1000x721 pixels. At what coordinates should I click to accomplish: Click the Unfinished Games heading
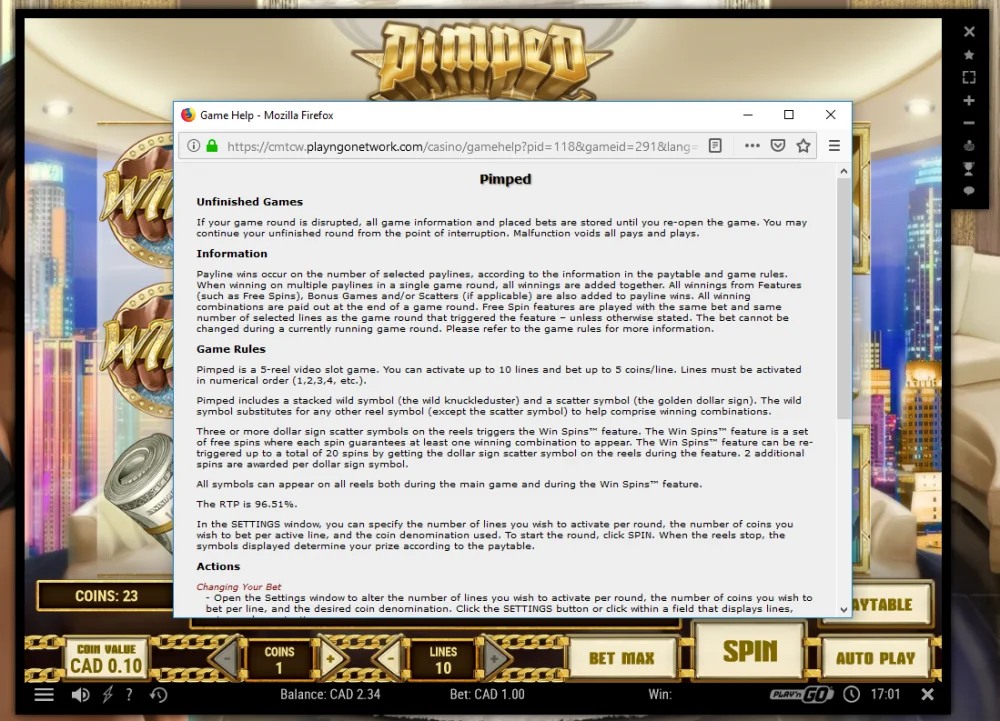pyautogui.click(x=249, y=201)
